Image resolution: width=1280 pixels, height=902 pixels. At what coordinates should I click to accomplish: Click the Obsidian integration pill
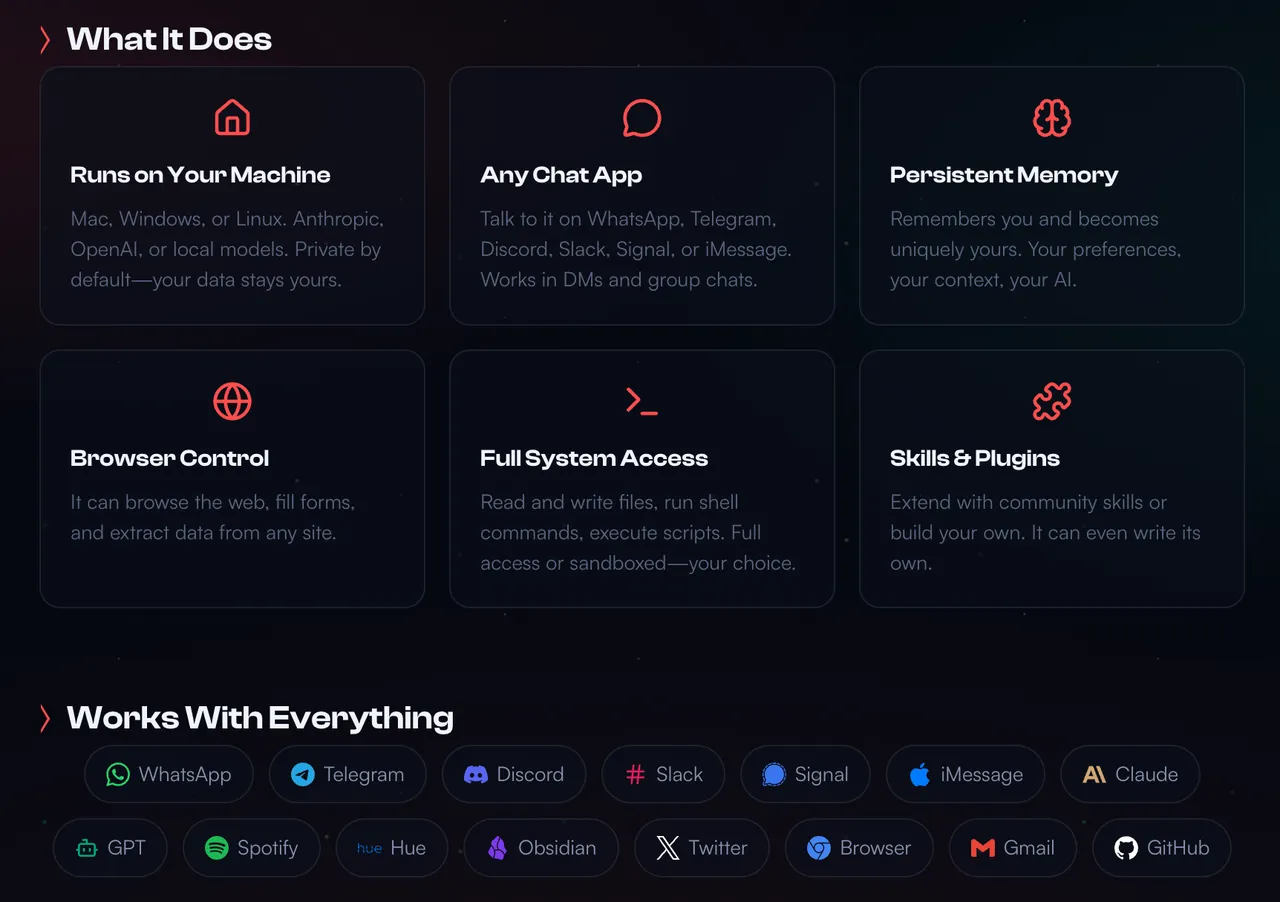point(541,848)
